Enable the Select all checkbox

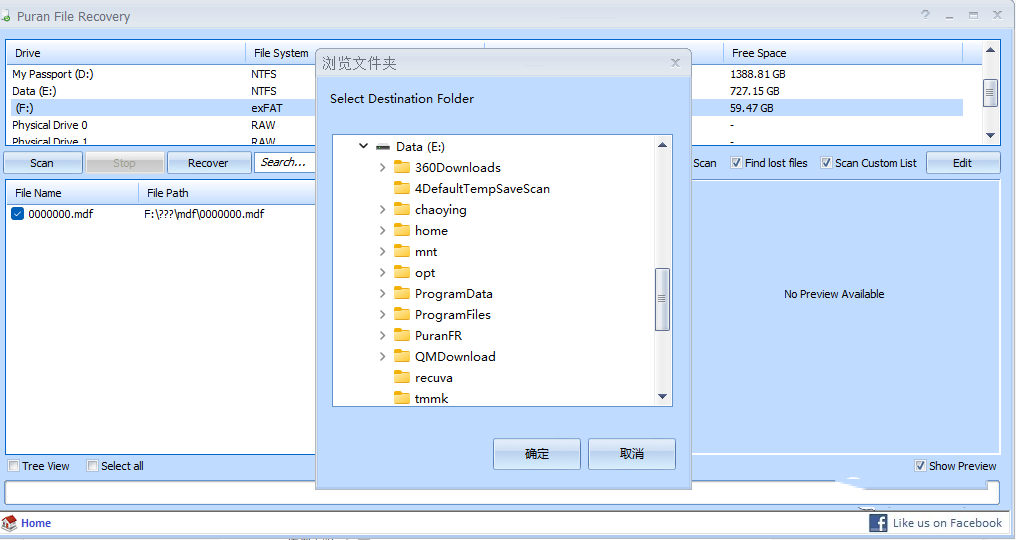(x=93, y=465)
